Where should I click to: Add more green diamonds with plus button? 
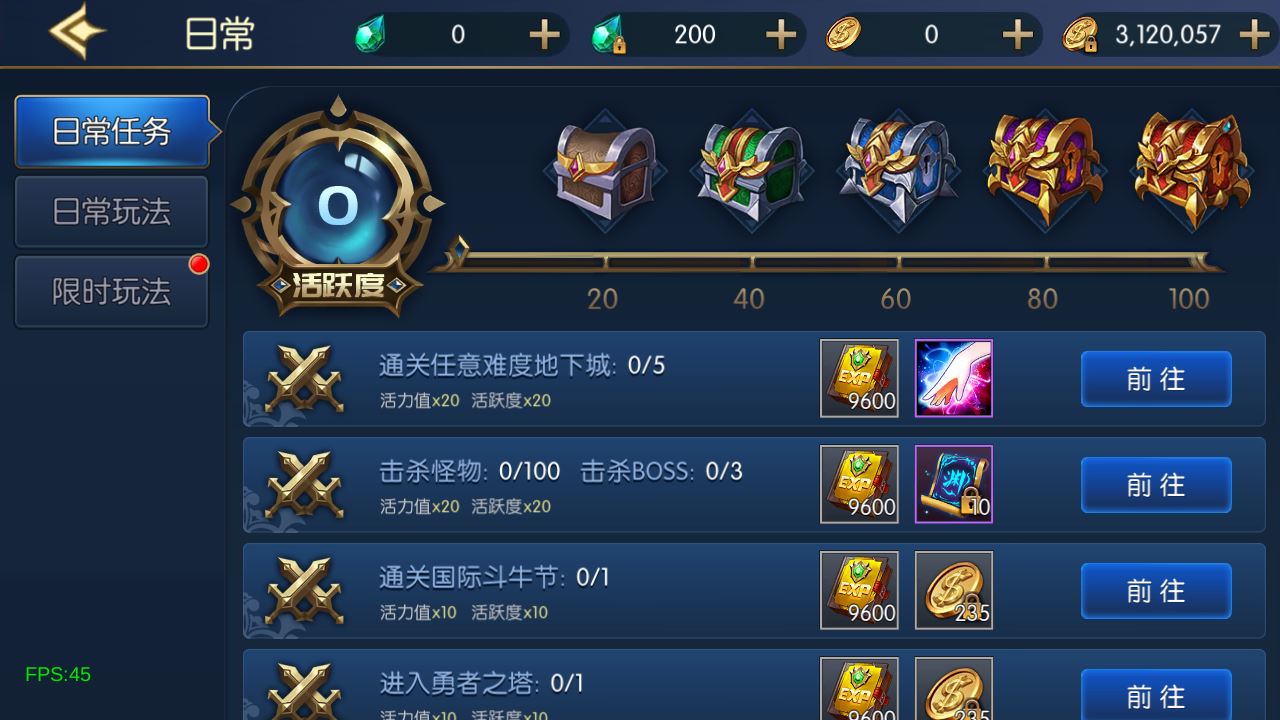coord(544,35)
